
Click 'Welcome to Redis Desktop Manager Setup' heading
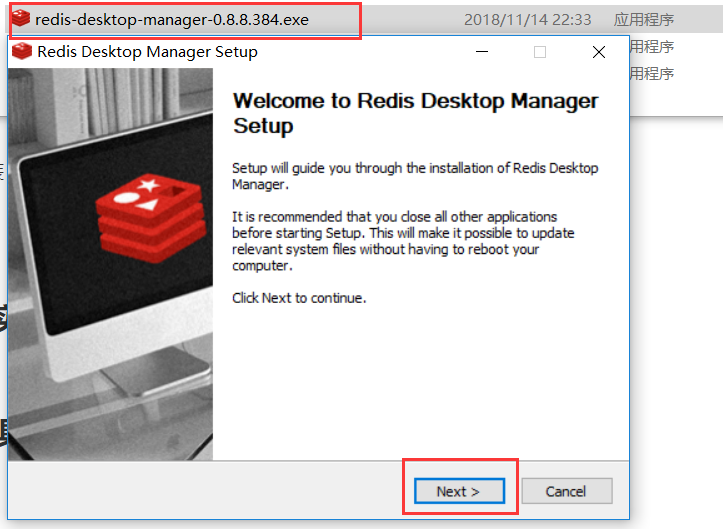pyautogui.click(x=415, y=113)
